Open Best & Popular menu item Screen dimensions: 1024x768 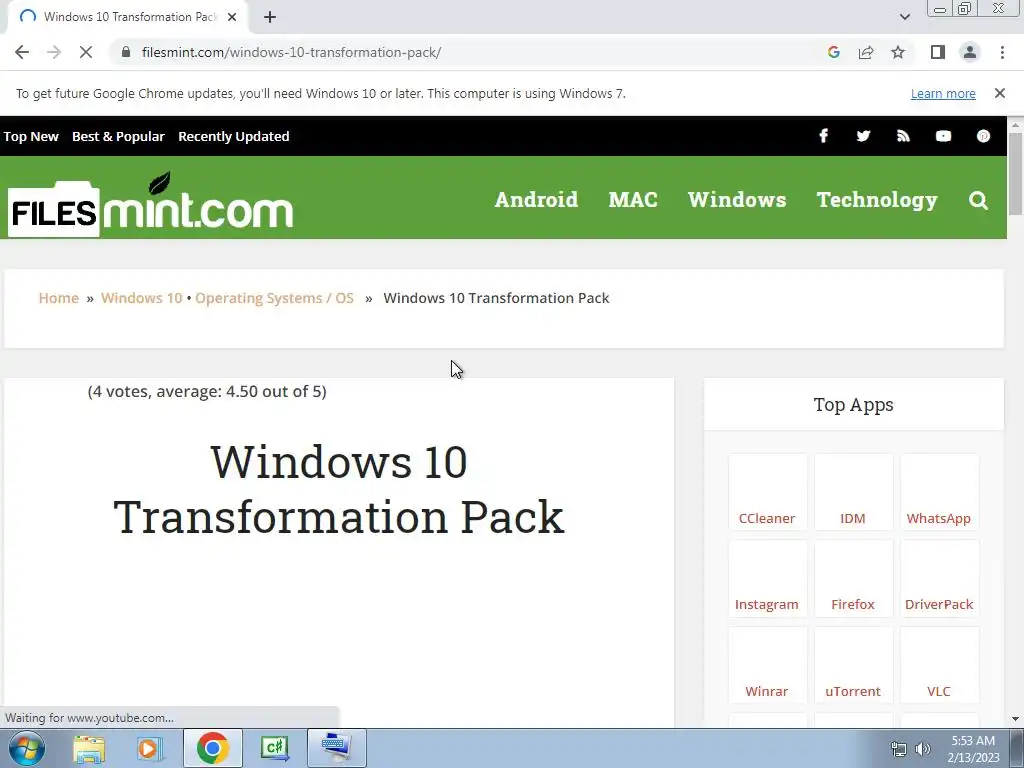click(x=118, y=136)
